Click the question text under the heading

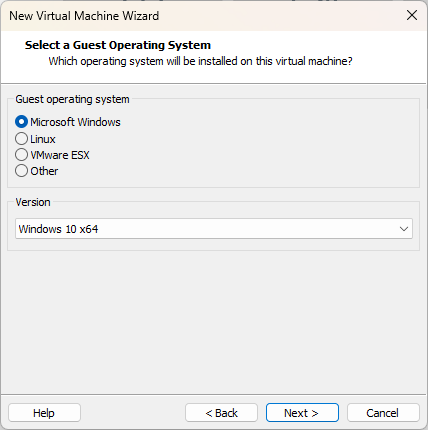(200, 61)
